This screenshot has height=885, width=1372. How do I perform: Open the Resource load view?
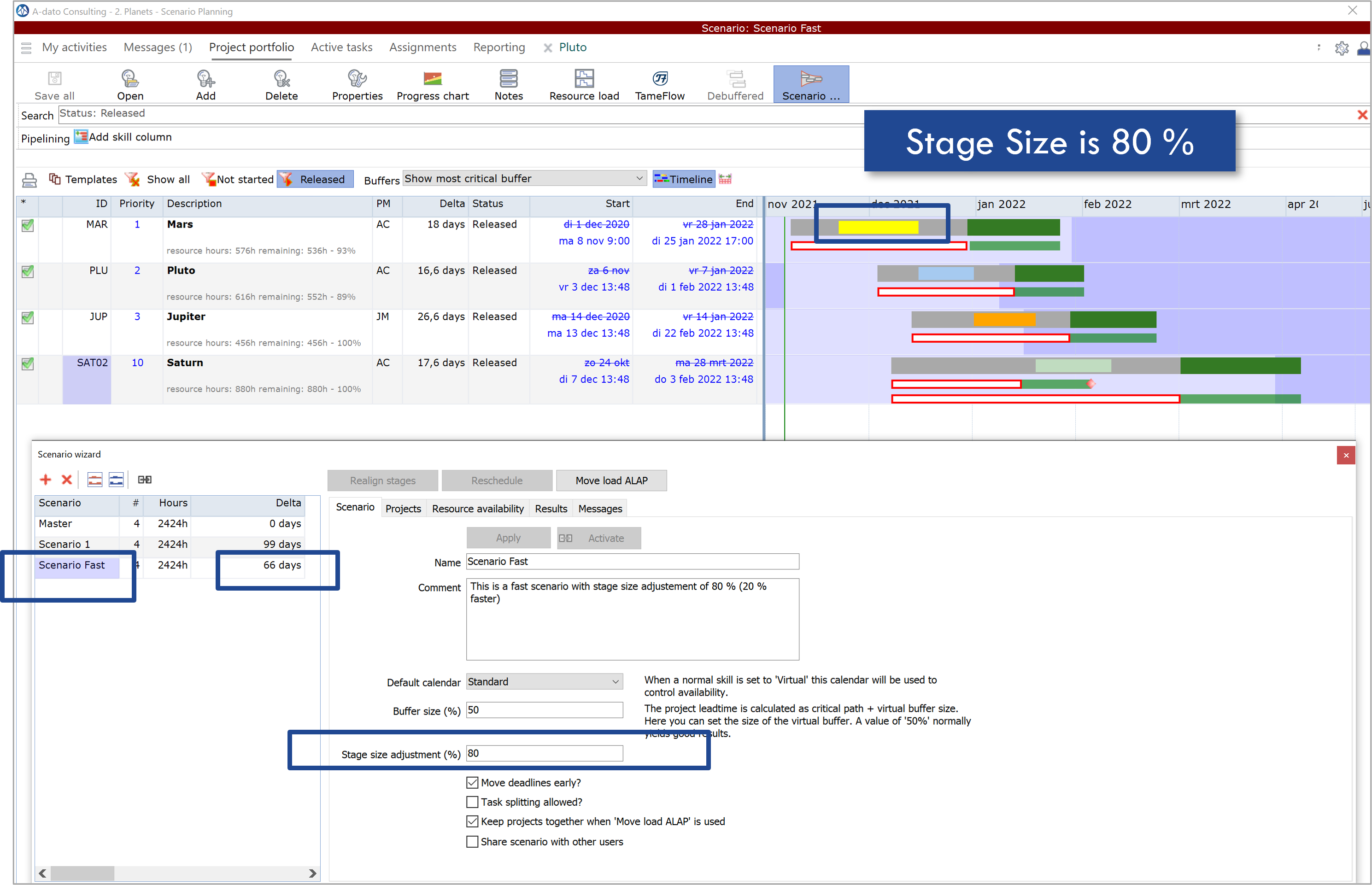(x=584, y=84)
